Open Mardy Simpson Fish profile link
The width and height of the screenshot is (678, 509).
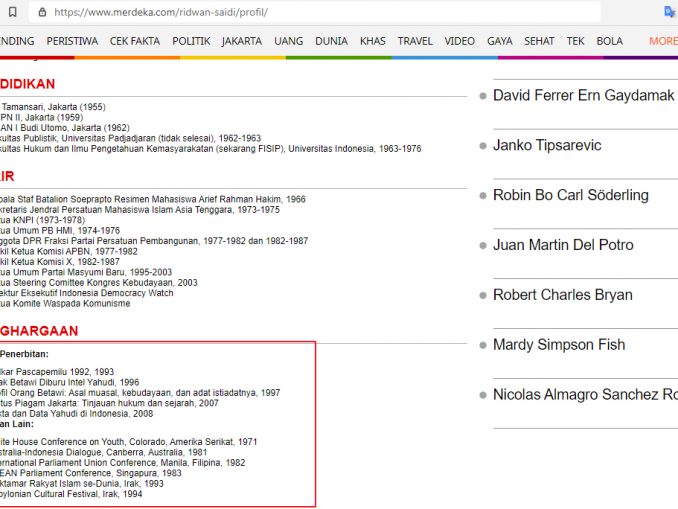click(x=559, y=345)
